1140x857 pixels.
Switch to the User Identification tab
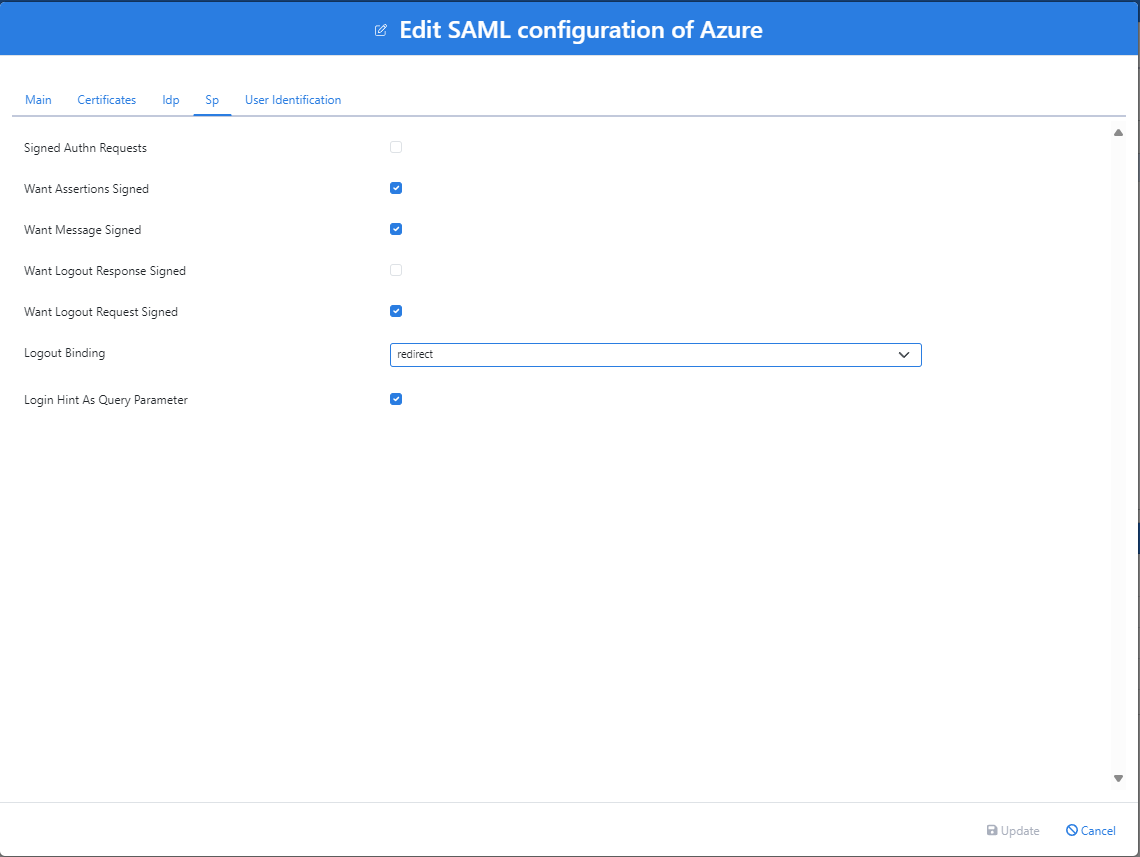tap(292, 99)
